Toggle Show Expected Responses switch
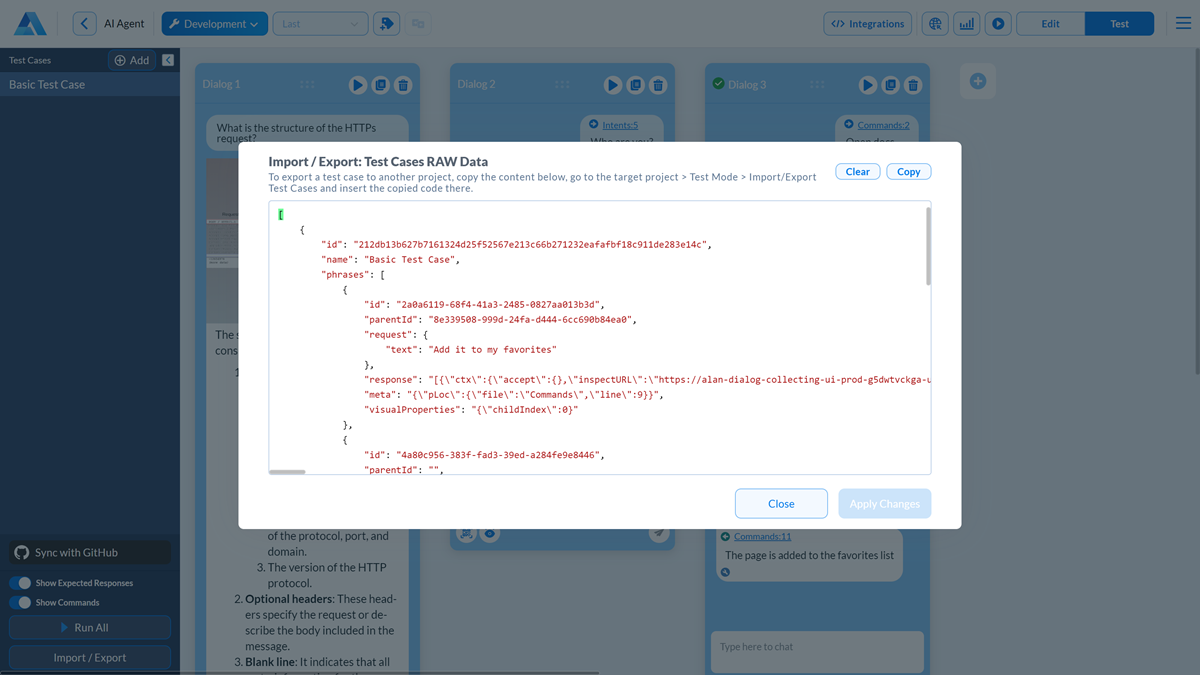 [x=20, y=583]
